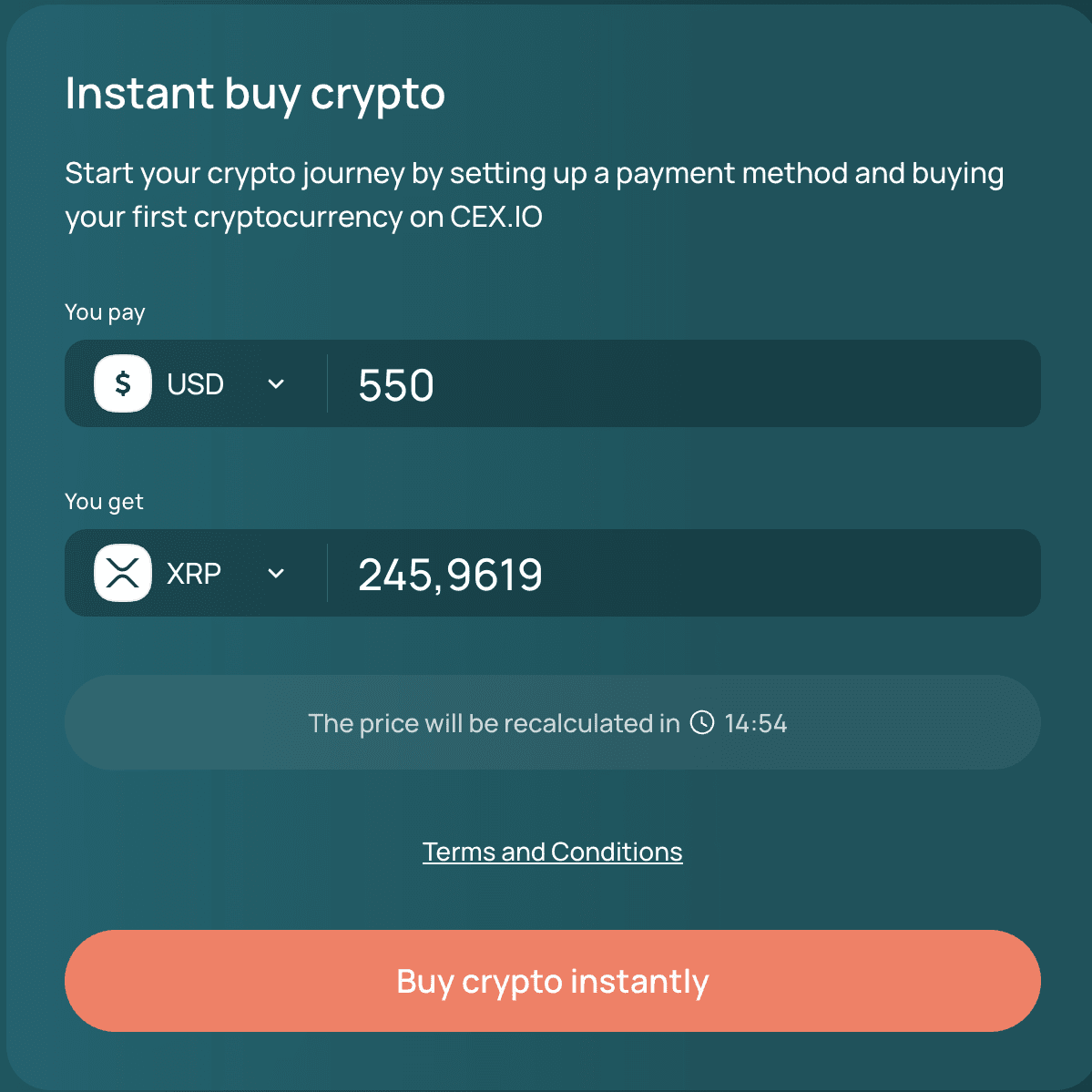Screen dimensions: 1092x1092
Task: Click the You pay label
Action: tap(105, 312)
